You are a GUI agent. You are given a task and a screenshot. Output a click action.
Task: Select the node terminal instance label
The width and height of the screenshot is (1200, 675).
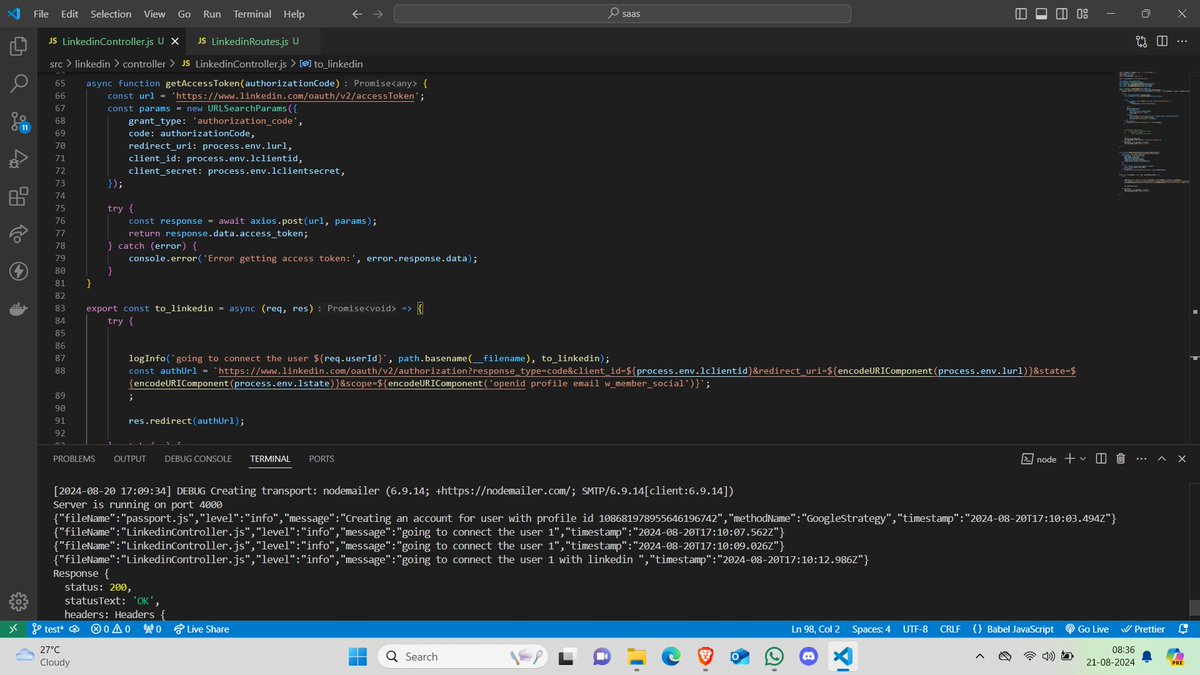[1038, 458]
